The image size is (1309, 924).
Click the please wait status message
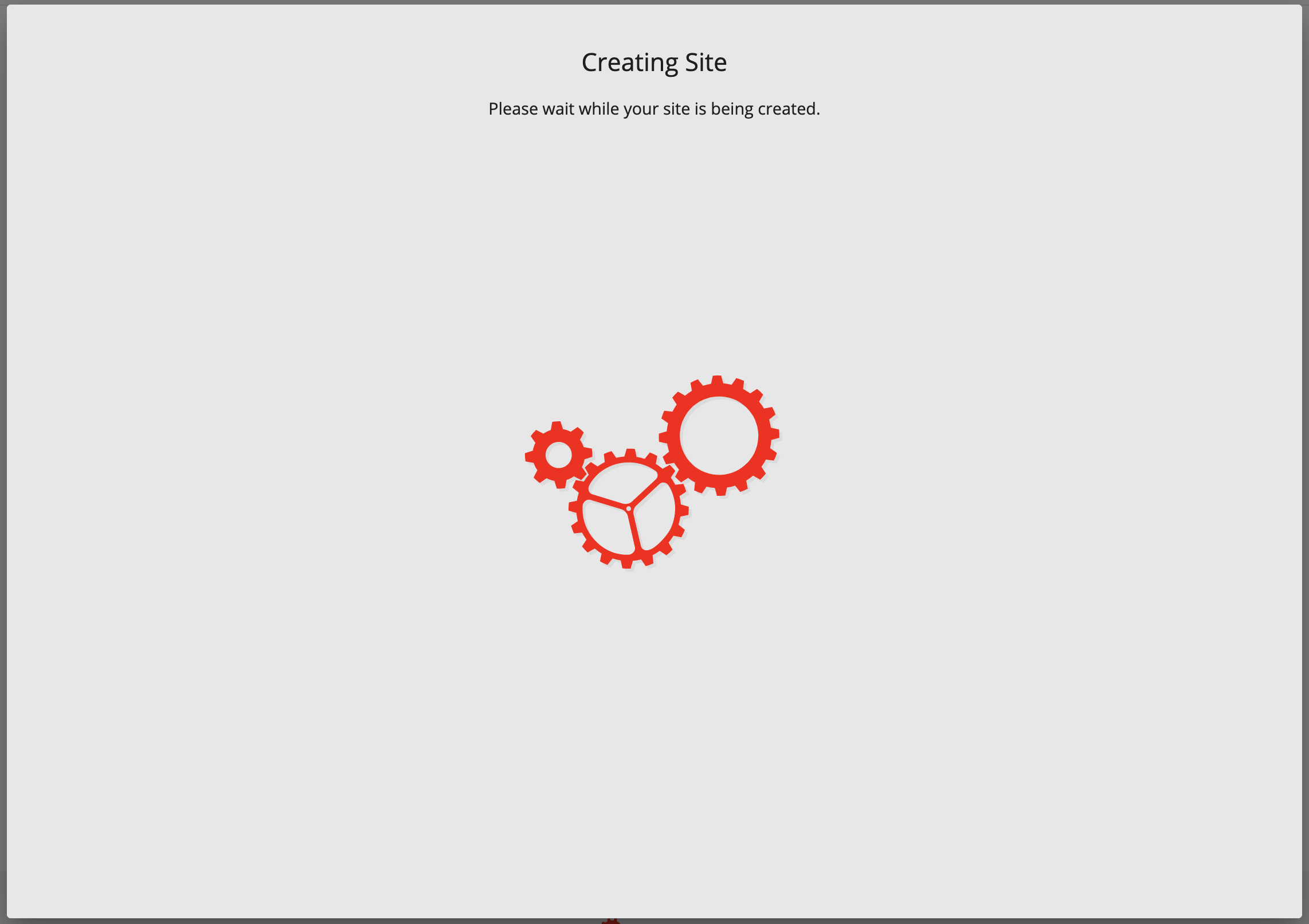pyautogui.click(x=655, y=108)
